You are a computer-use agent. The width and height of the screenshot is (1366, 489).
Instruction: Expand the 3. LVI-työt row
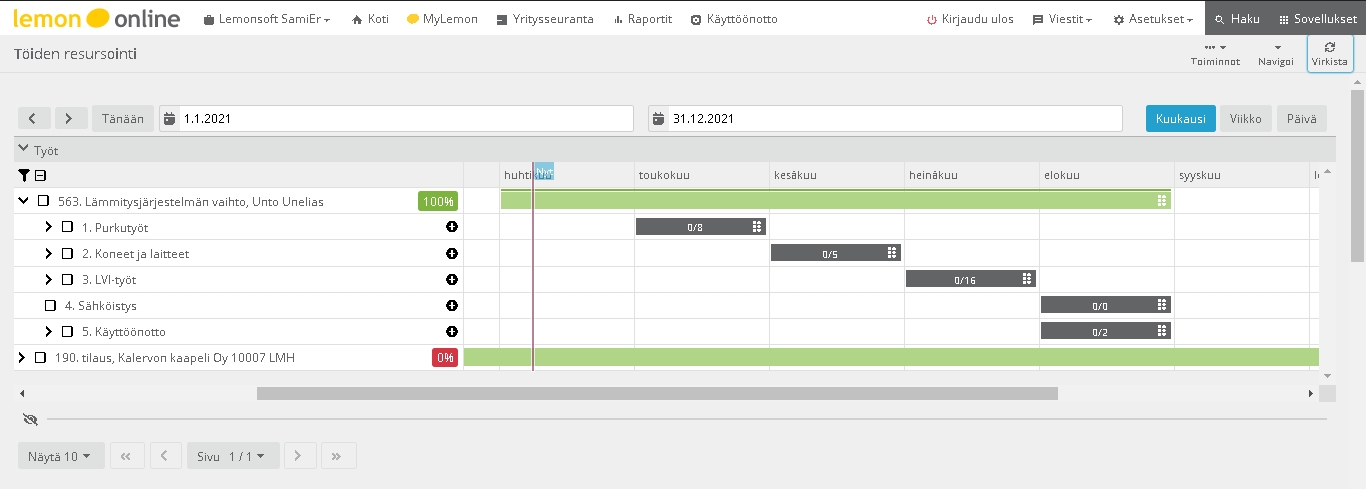48,279
